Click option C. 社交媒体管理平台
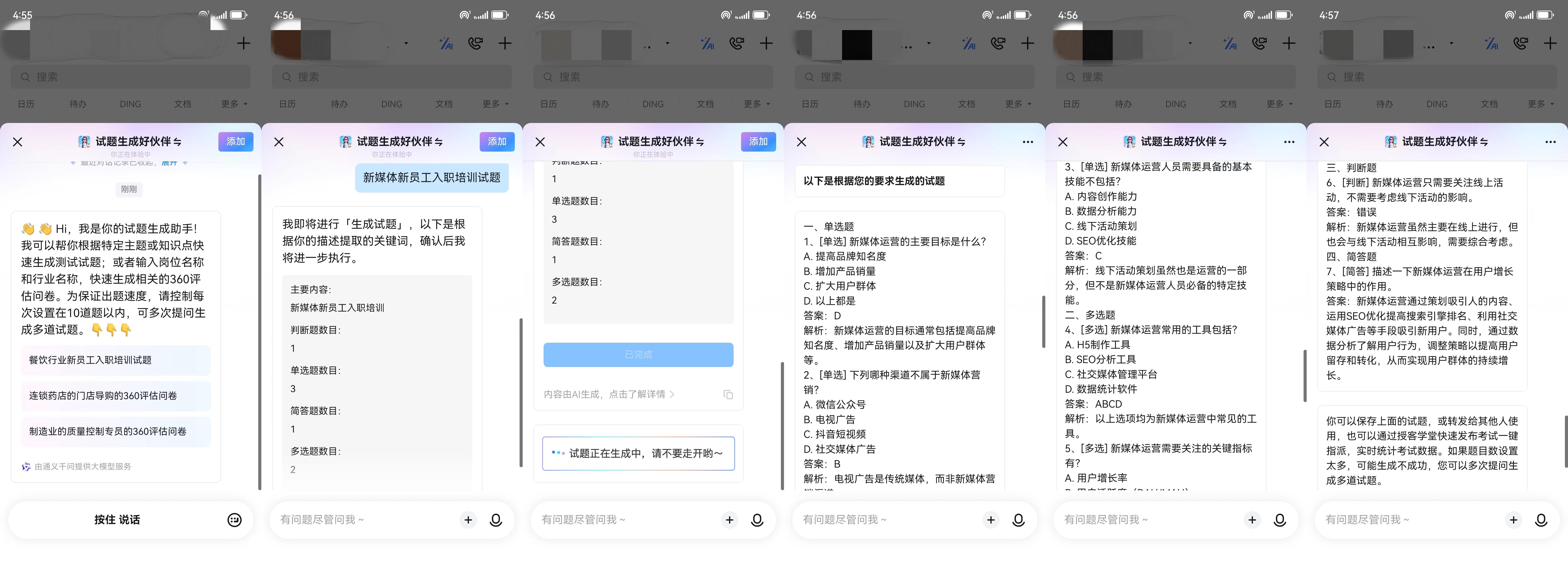The height and width of the screenshot is (564, 1568). 1111,374
